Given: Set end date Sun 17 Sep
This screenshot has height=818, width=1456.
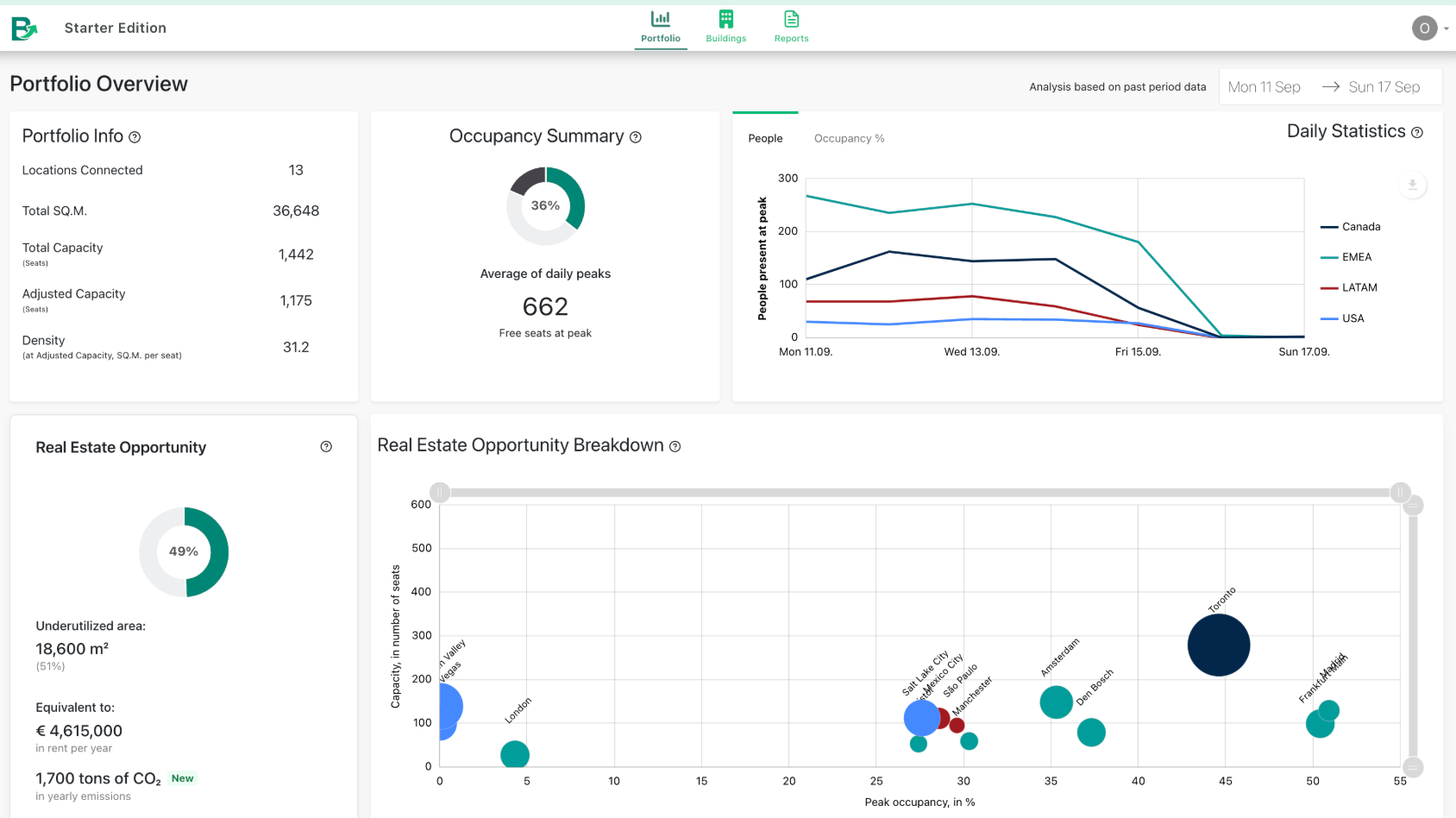Looking at the screenshot, I should pos(1384,87).
